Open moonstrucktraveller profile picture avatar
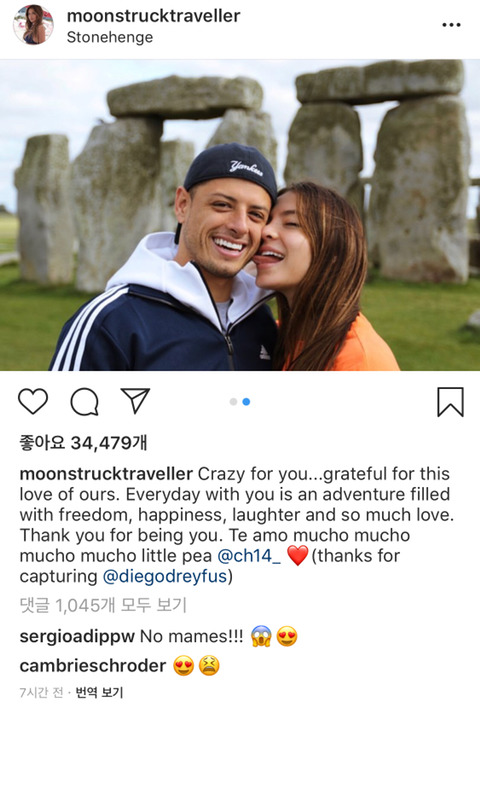The height and width of the screenshot is (794, 480). click(x=33, y=25)
